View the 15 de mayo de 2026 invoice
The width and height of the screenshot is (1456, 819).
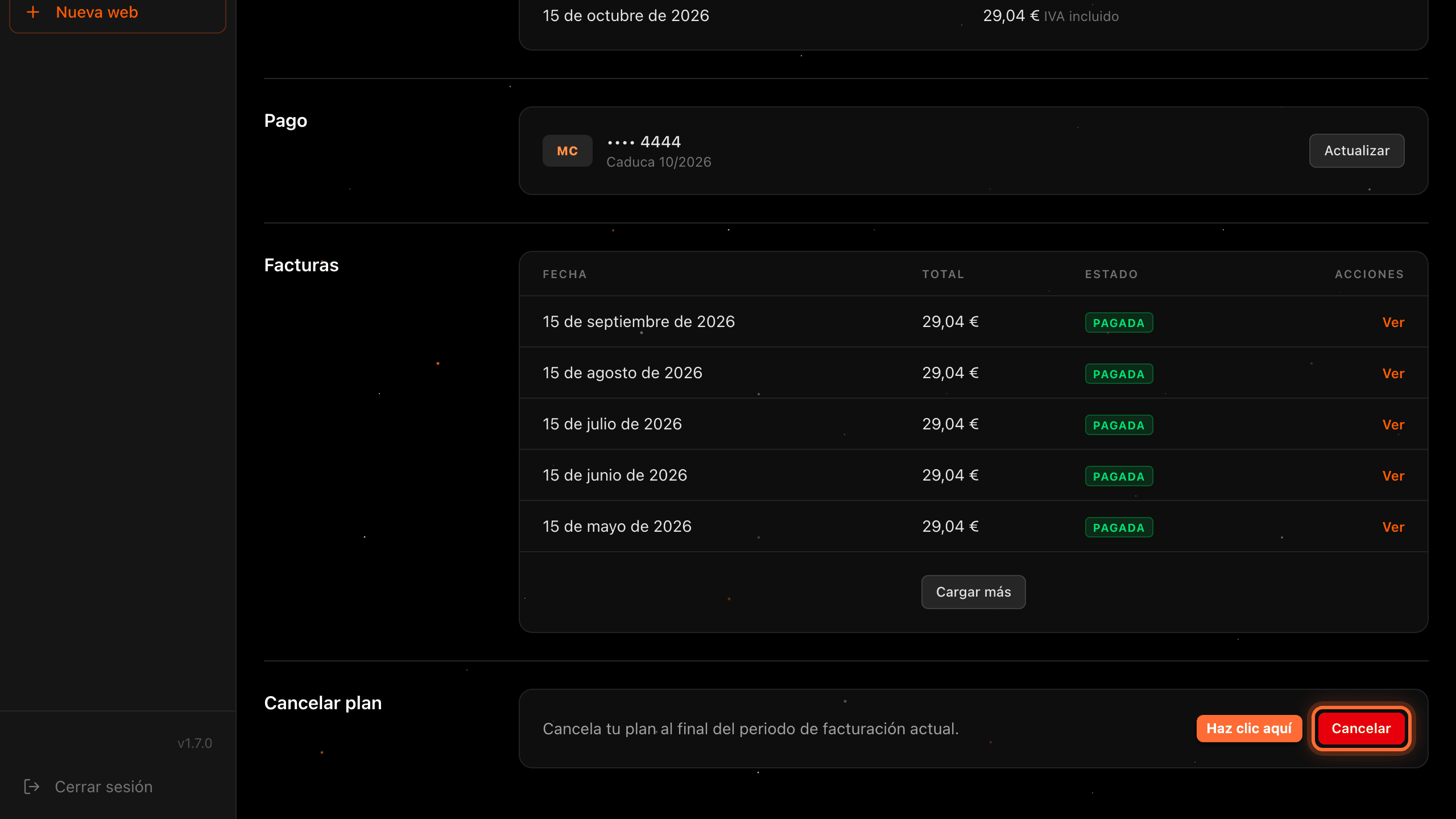point(1393,527)
